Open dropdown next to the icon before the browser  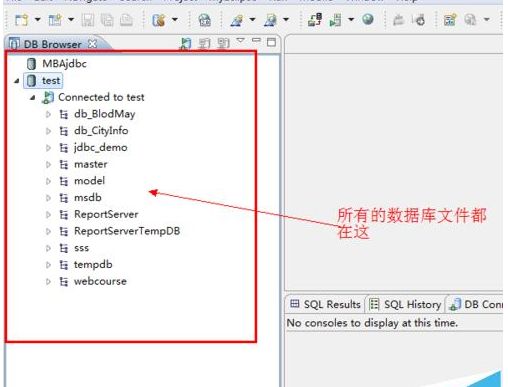coord(175,19)
